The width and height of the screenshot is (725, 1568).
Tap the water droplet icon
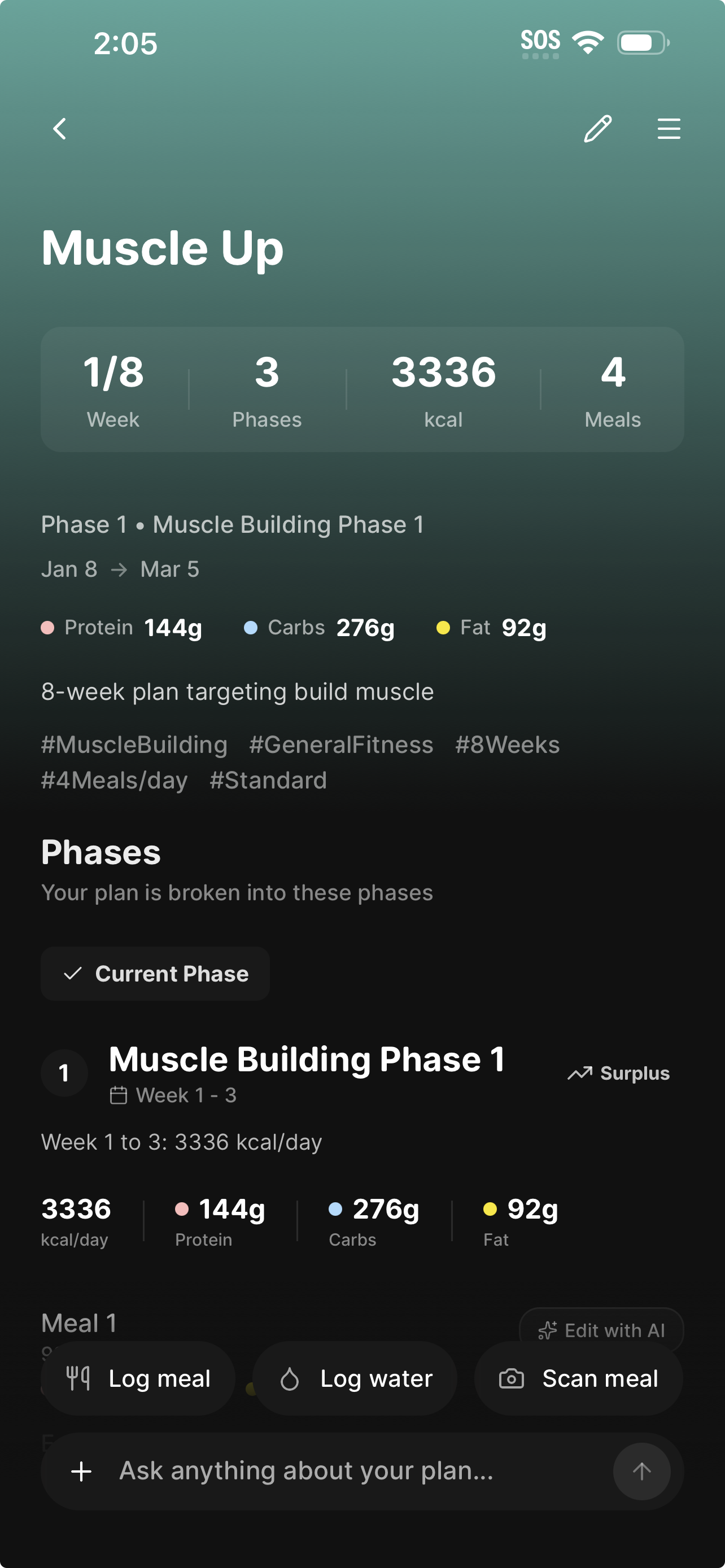point(290,1379)
